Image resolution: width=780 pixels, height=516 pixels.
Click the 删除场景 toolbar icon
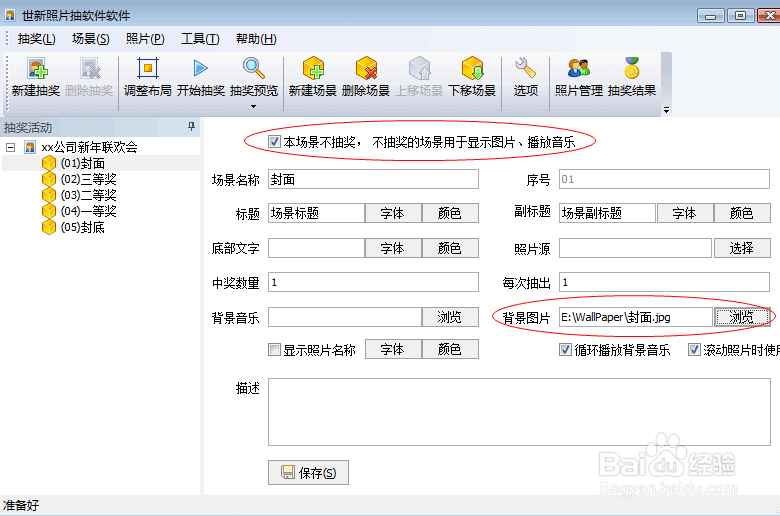click(x=366, y=77)
